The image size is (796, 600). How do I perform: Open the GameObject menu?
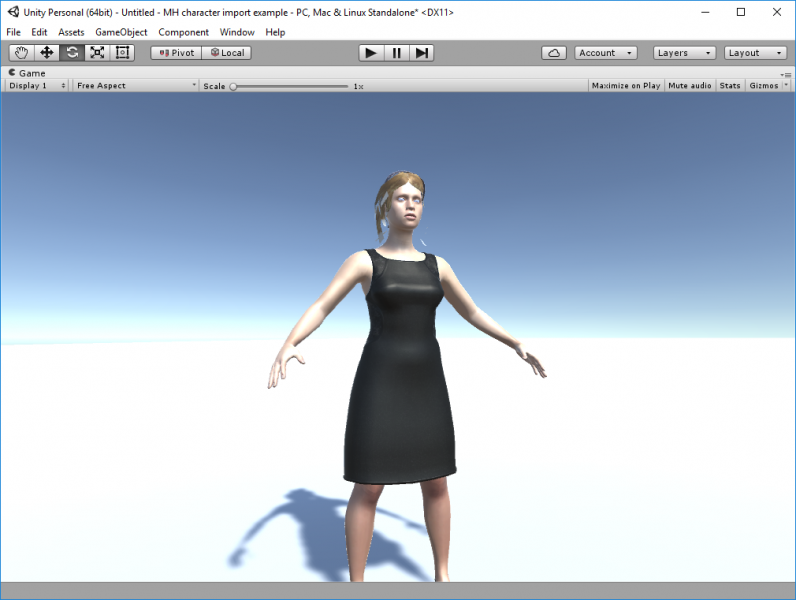pyautogui.click(x=121, y=32)
